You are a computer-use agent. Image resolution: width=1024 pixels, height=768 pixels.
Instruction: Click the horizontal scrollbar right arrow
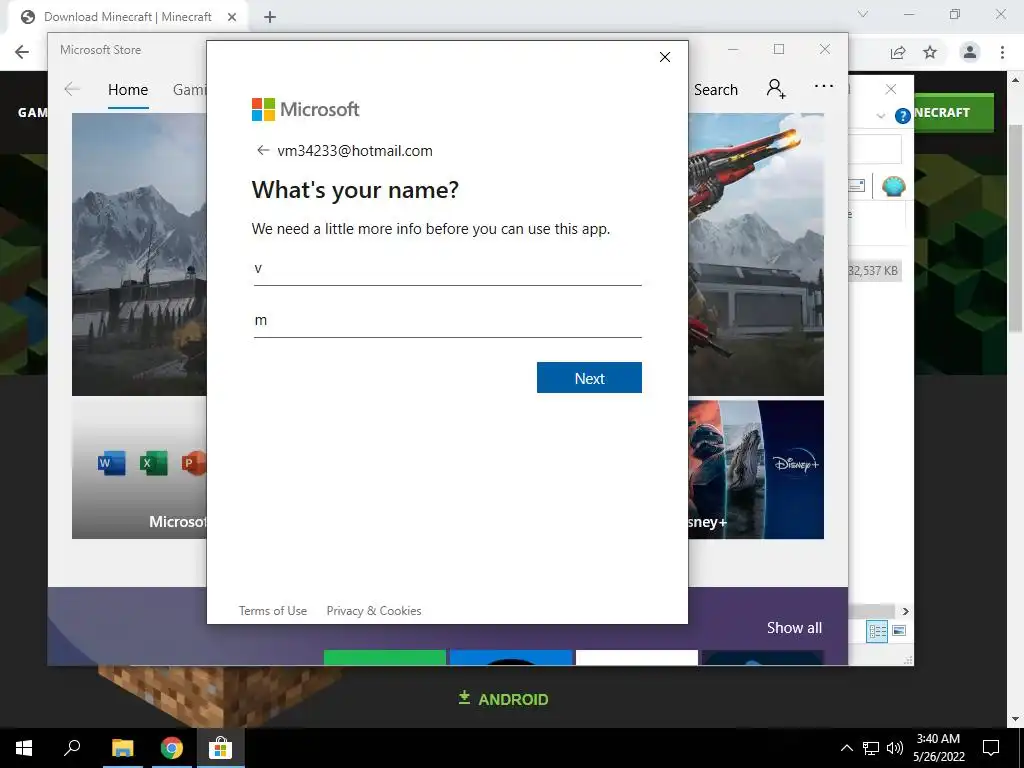click(x=905, y=611)
